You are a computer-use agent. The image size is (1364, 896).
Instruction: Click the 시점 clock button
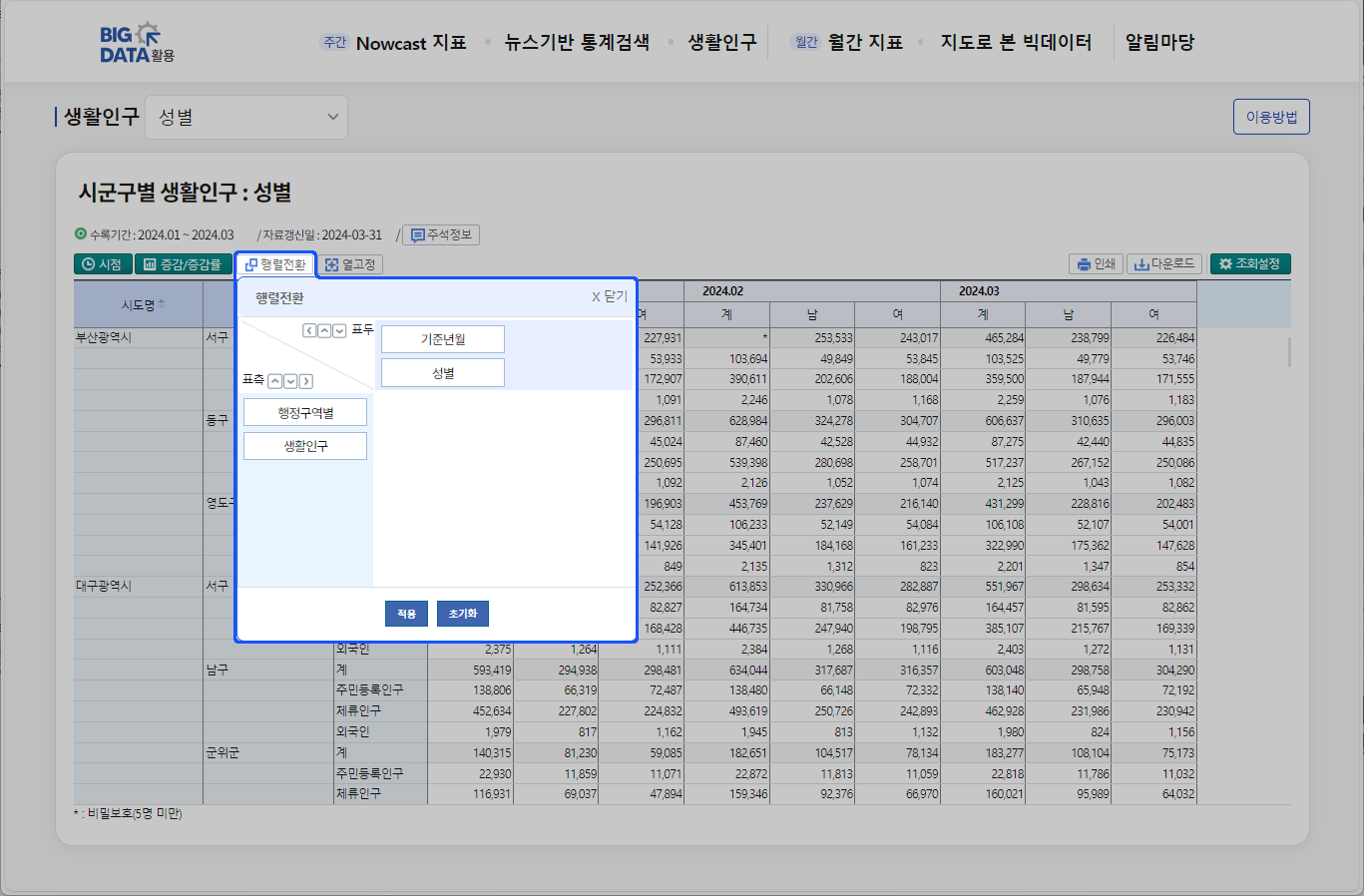click(x=103, y=264)
